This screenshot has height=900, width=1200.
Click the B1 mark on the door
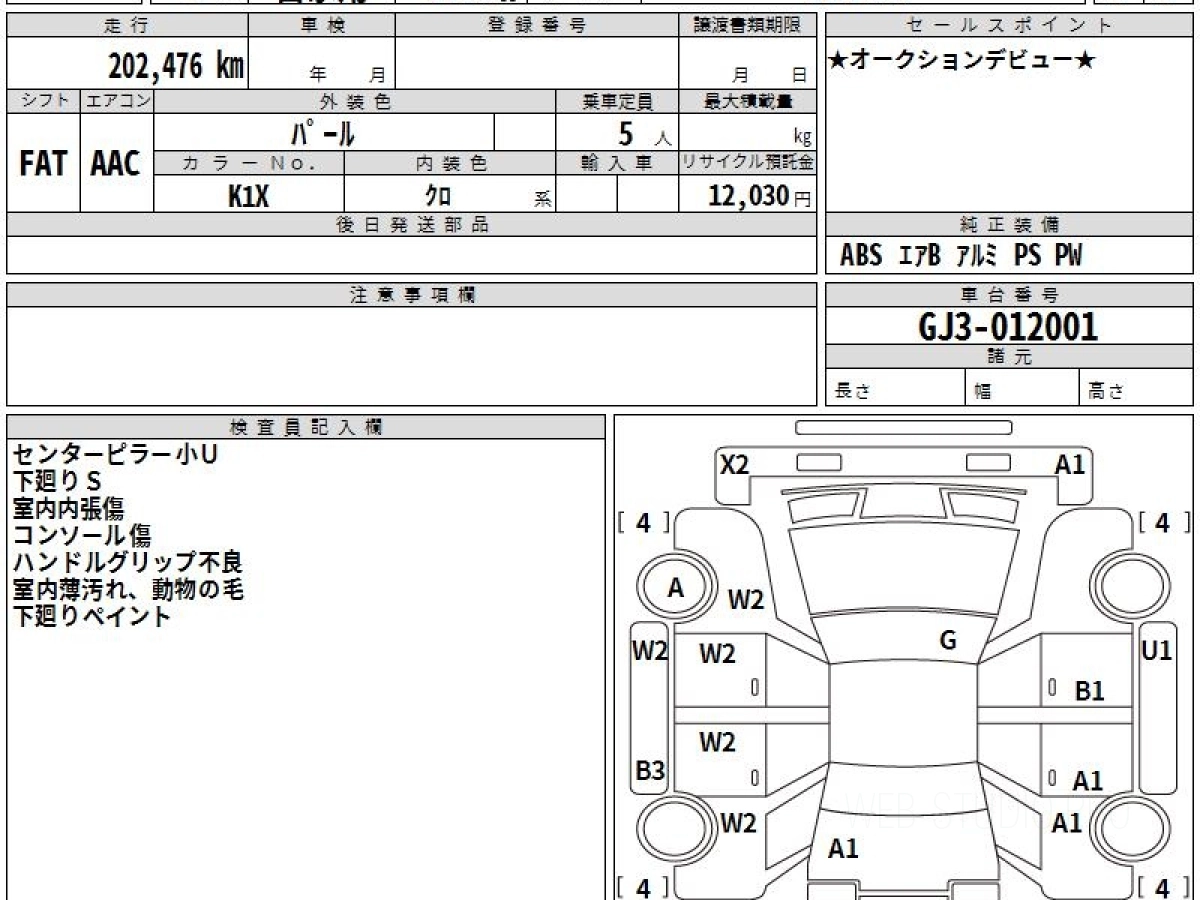coord(1089,690)
